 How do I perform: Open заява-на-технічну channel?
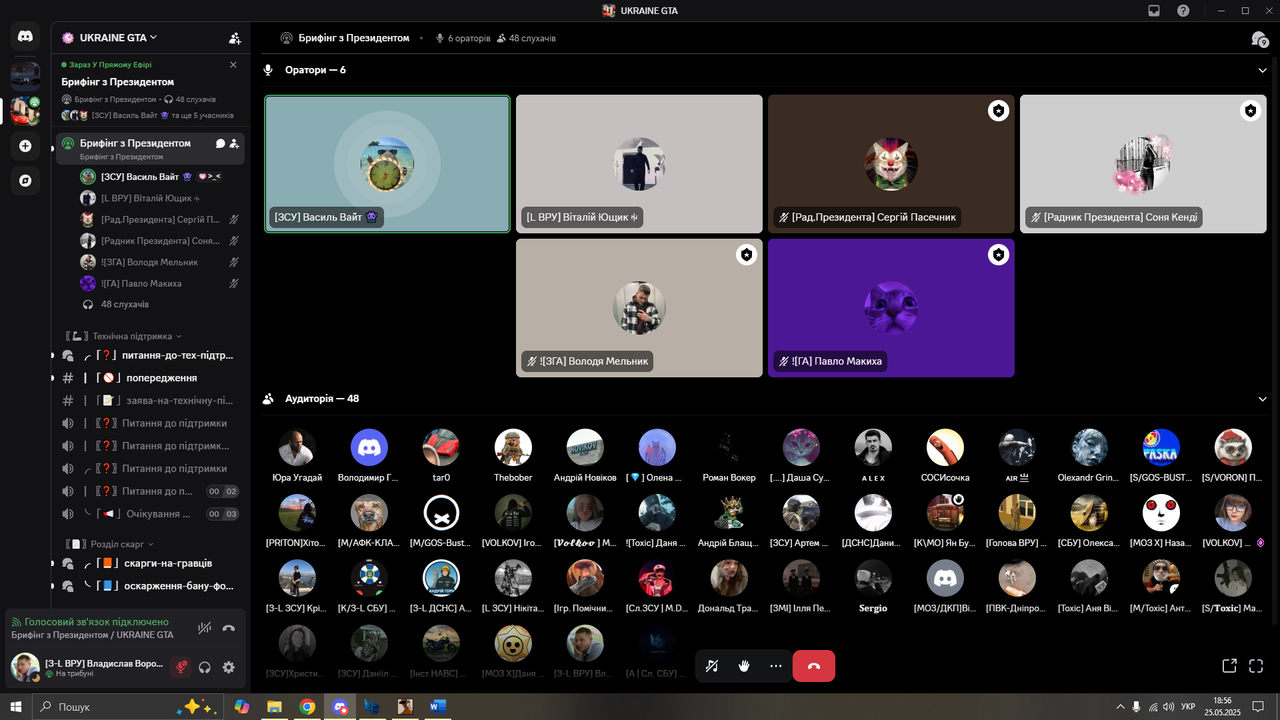coord(149,400)
